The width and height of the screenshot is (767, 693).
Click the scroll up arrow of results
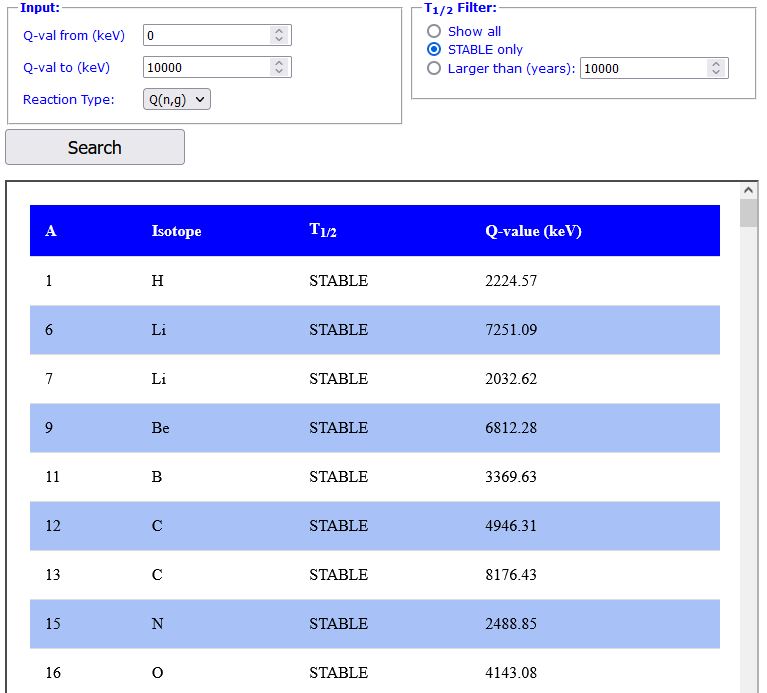pyautogui.click(x=749, y=190)
